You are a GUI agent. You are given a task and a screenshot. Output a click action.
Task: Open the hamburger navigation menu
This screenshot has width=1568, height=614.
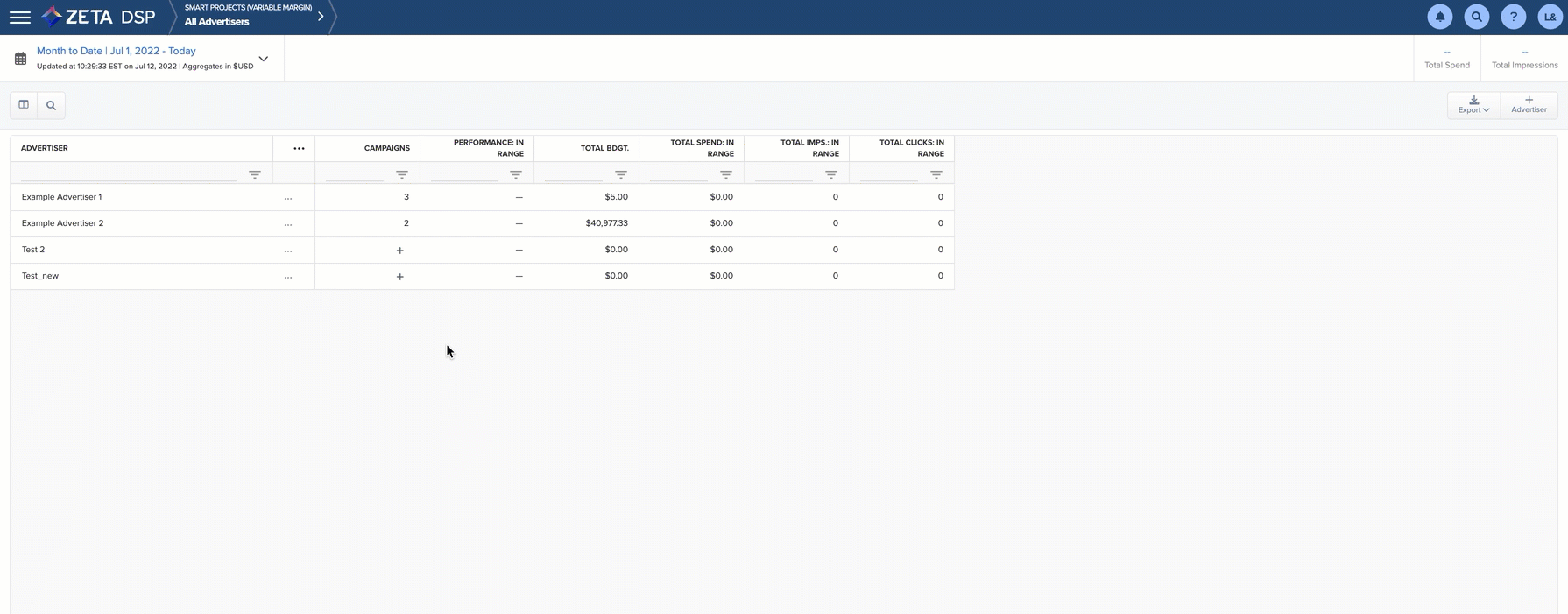click(19, 18)
